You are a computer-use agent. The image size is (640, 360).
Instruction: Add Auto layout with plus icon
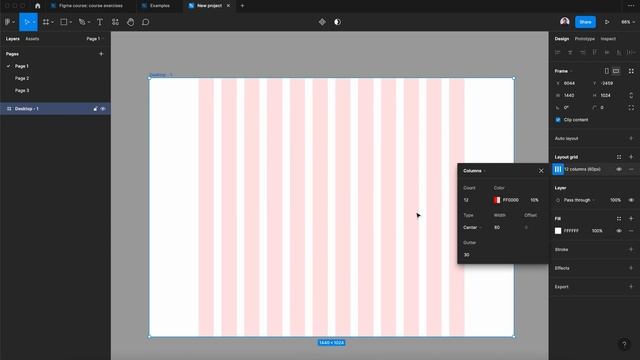pyautogui.click(x=631, y=138)
